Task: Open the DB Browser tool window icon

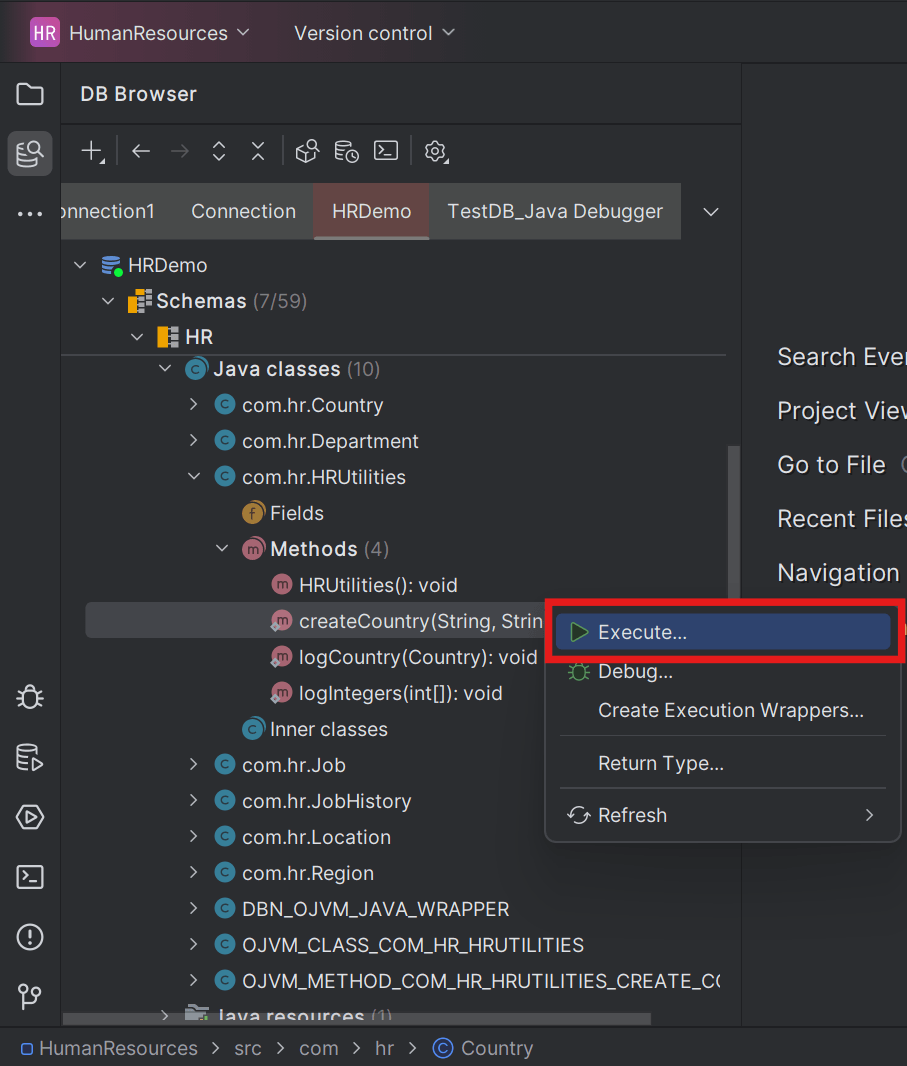Action: (x=29, y=154)
